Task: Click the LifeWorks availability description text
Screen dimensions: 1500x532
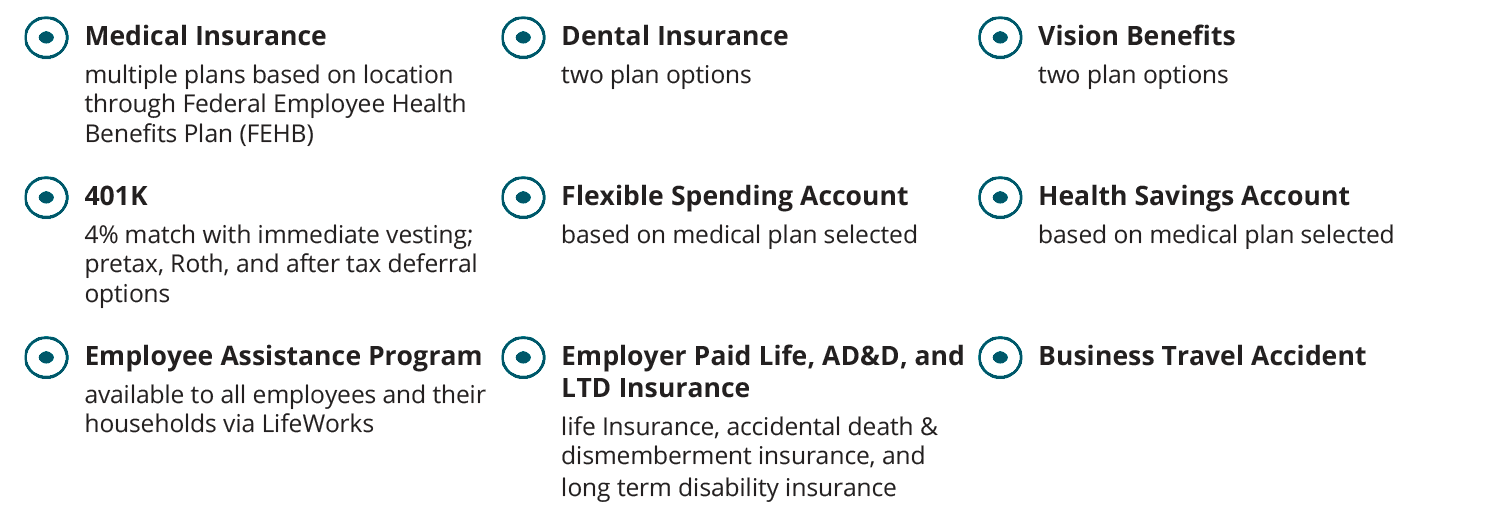Action: click(285, 409)
